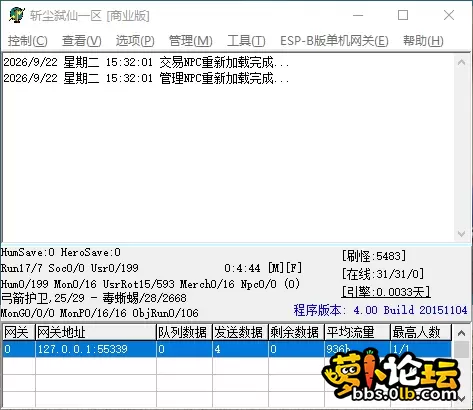The width and height of the screenshot is (473, 410).
Task: Click the 网关地址 column header
Action: pos(96,332)
